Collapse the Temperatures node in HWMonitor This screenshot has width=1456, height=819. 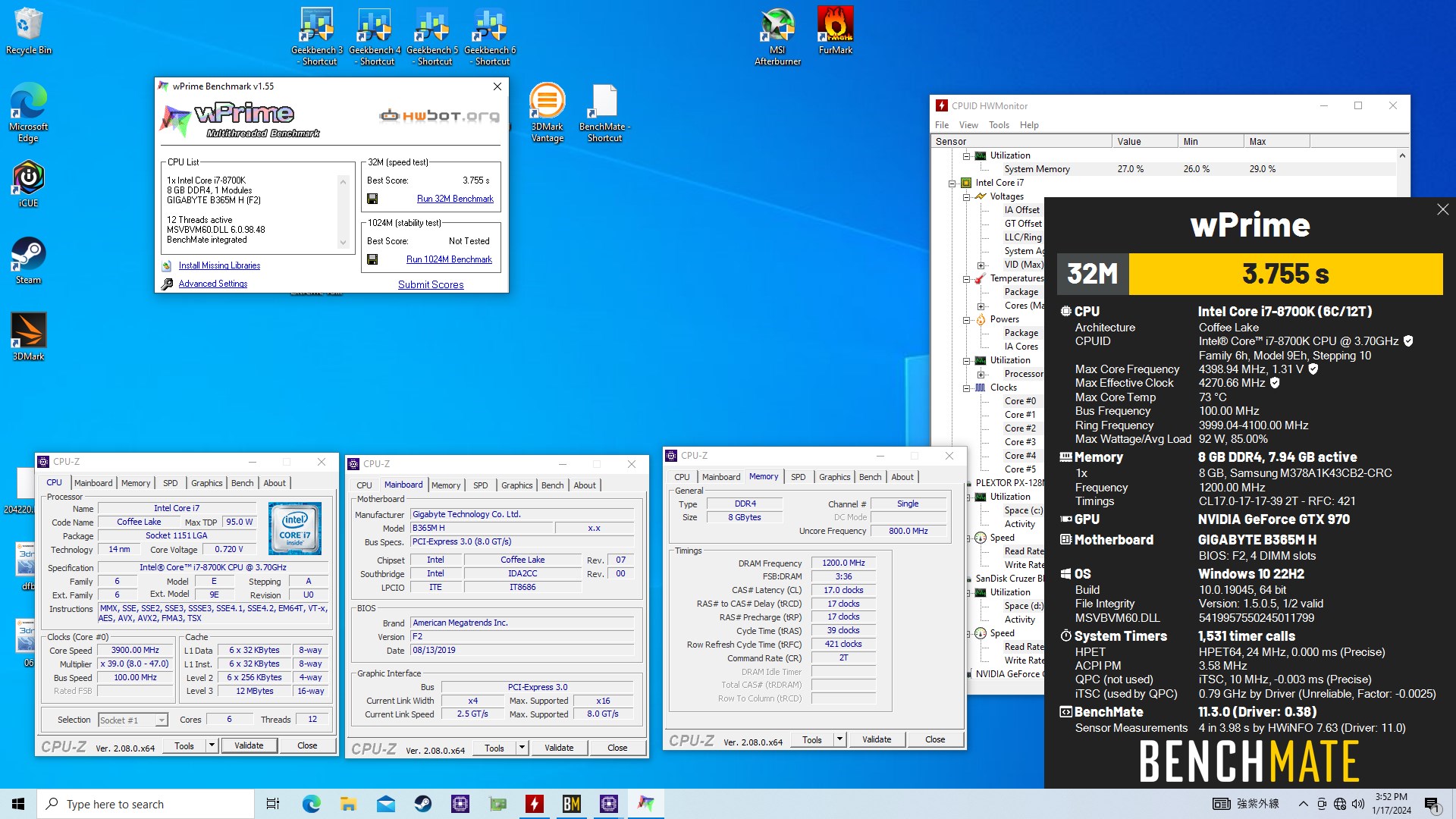pyautogui.click(x=966, y=278)
